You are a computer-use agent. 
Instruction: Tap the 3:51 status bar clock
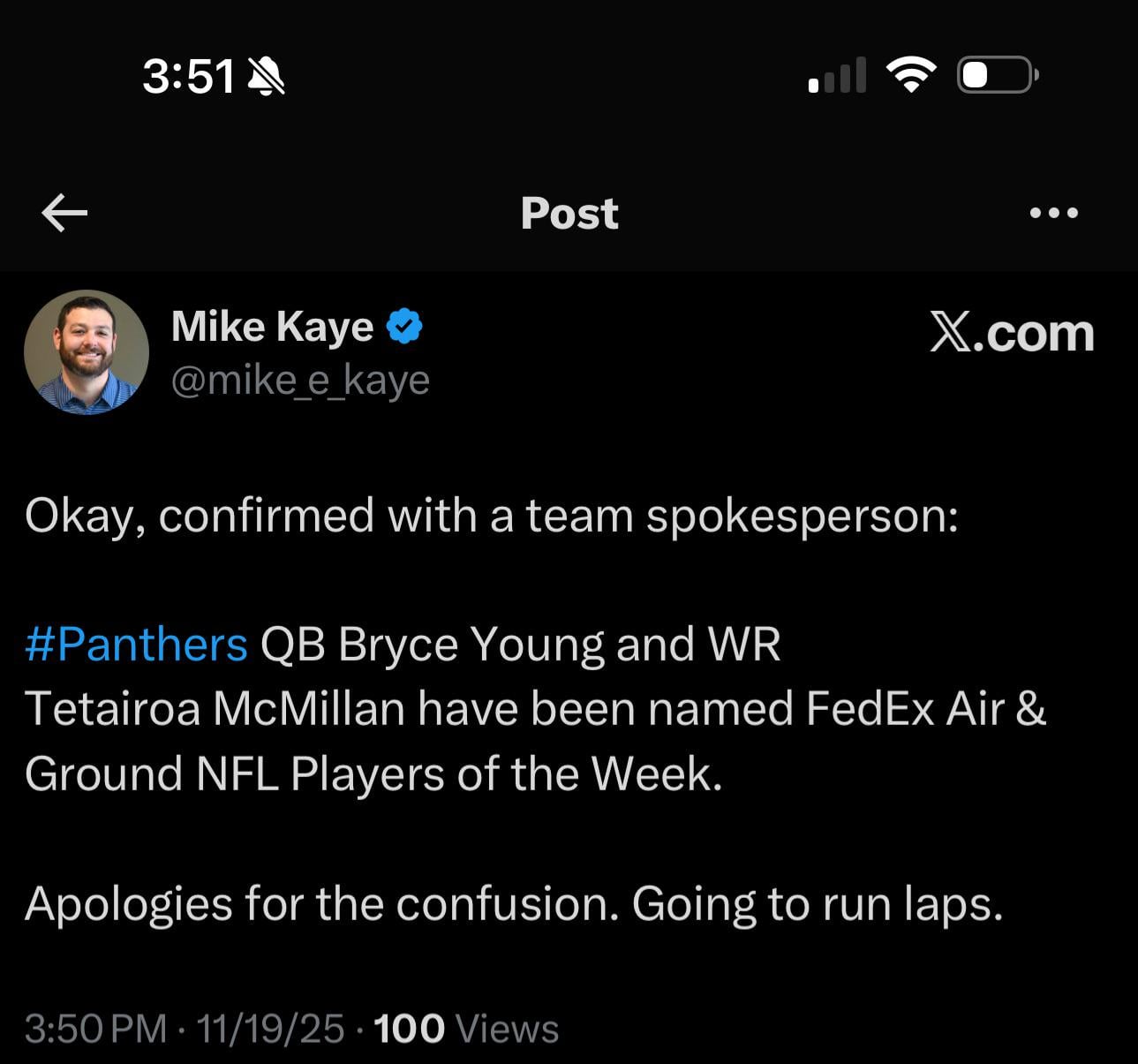(188, 76)
